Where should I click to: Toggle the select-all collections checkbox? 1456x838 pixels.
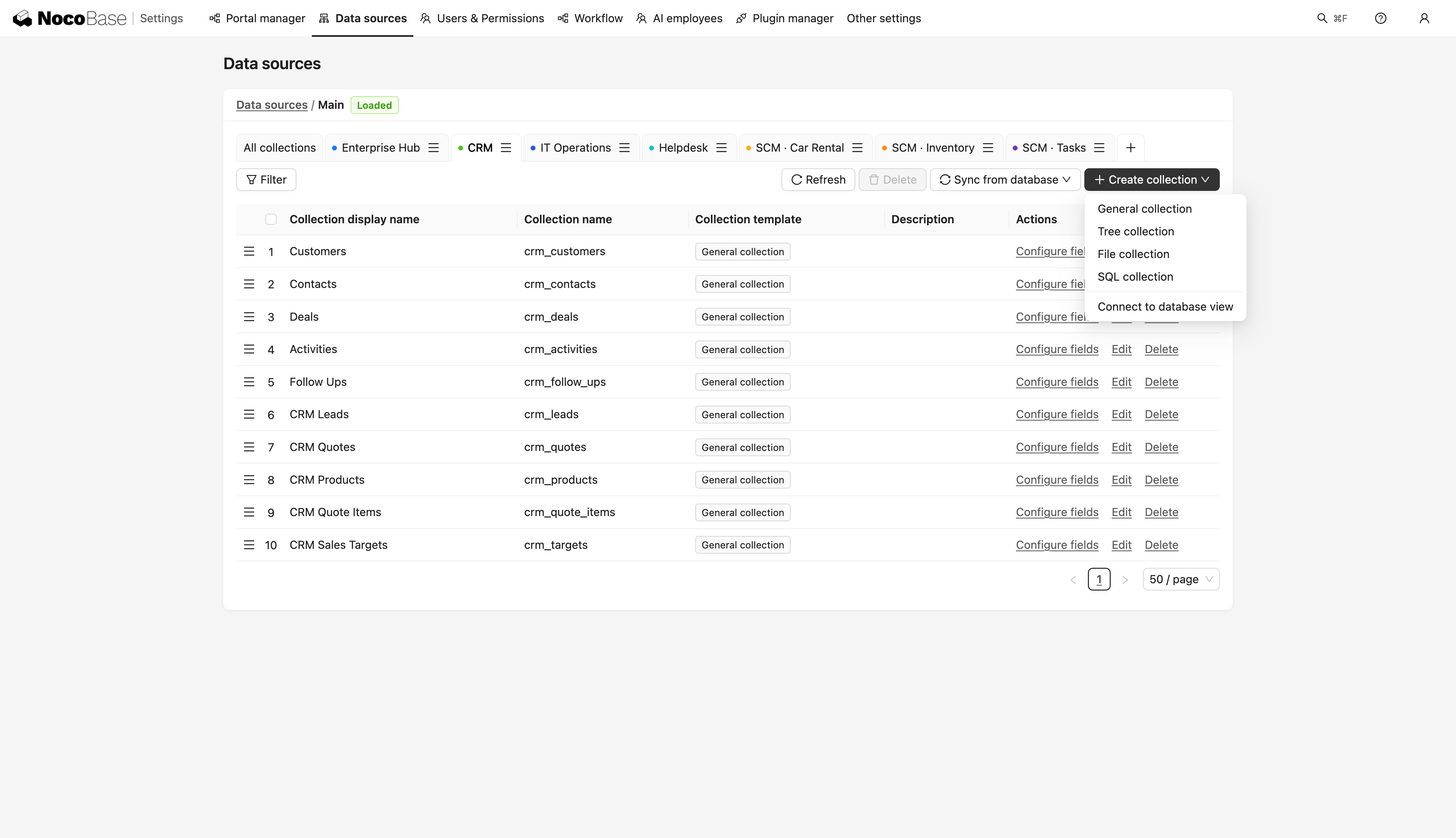pyautogui.click(x=271, y=219)
